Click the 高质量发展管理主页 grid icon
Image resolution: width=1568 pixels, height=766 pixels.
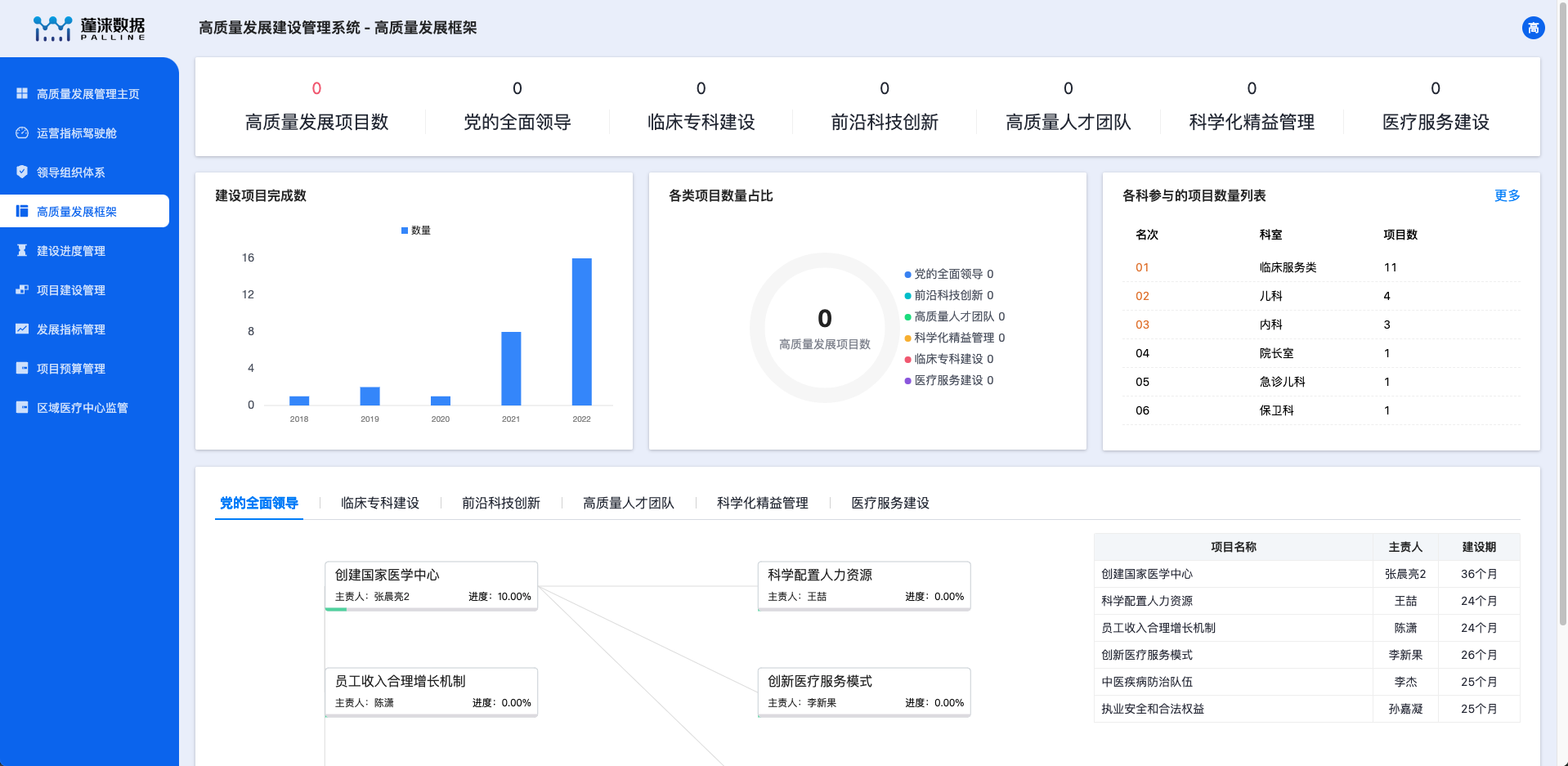coord(22,93)
